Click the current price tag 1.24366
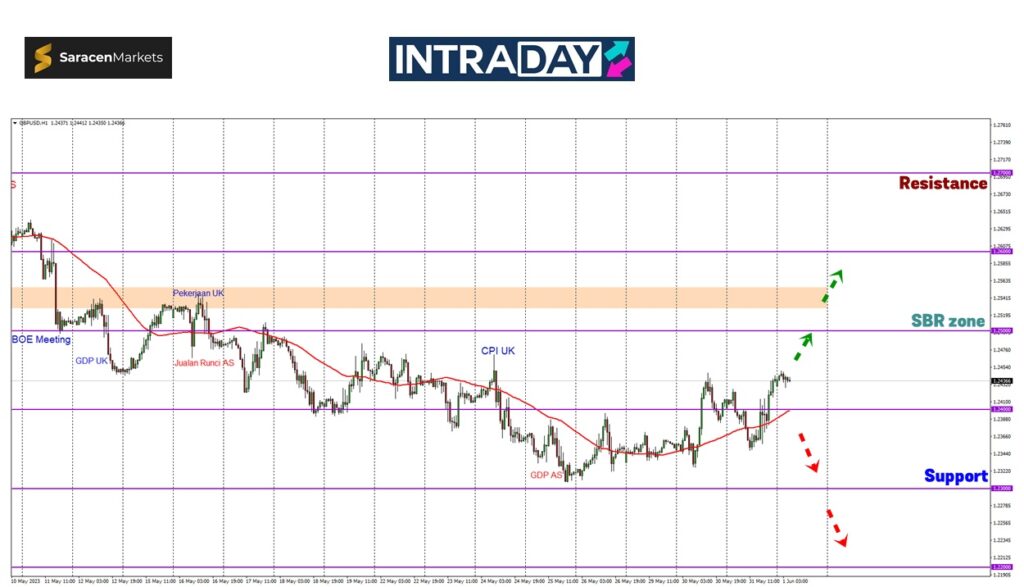 point(1000,381)
